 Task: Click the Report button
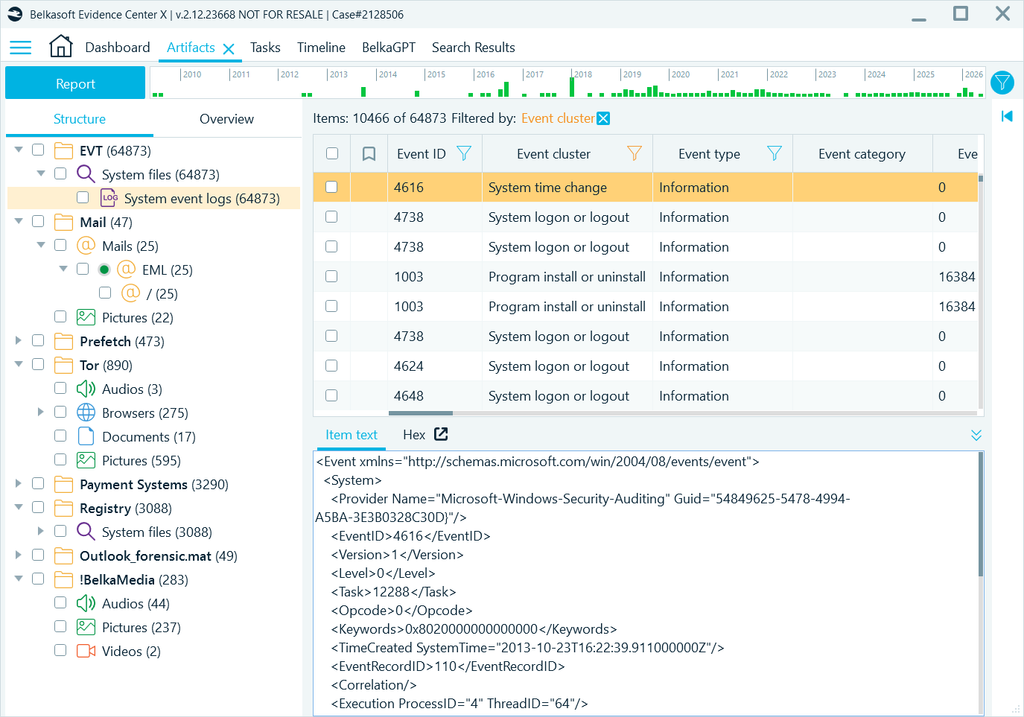point(75,84)
